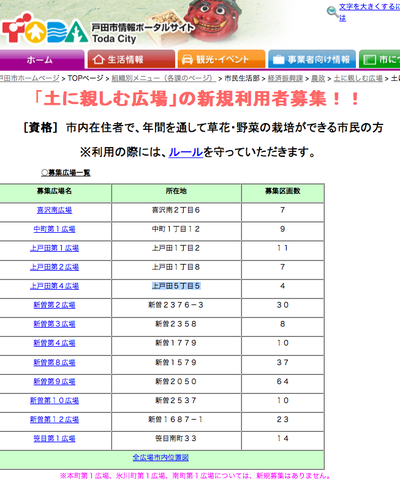400x487 pixels.
Task: Open the 全広場市内位置図 map link
Action: click(161, 457)
